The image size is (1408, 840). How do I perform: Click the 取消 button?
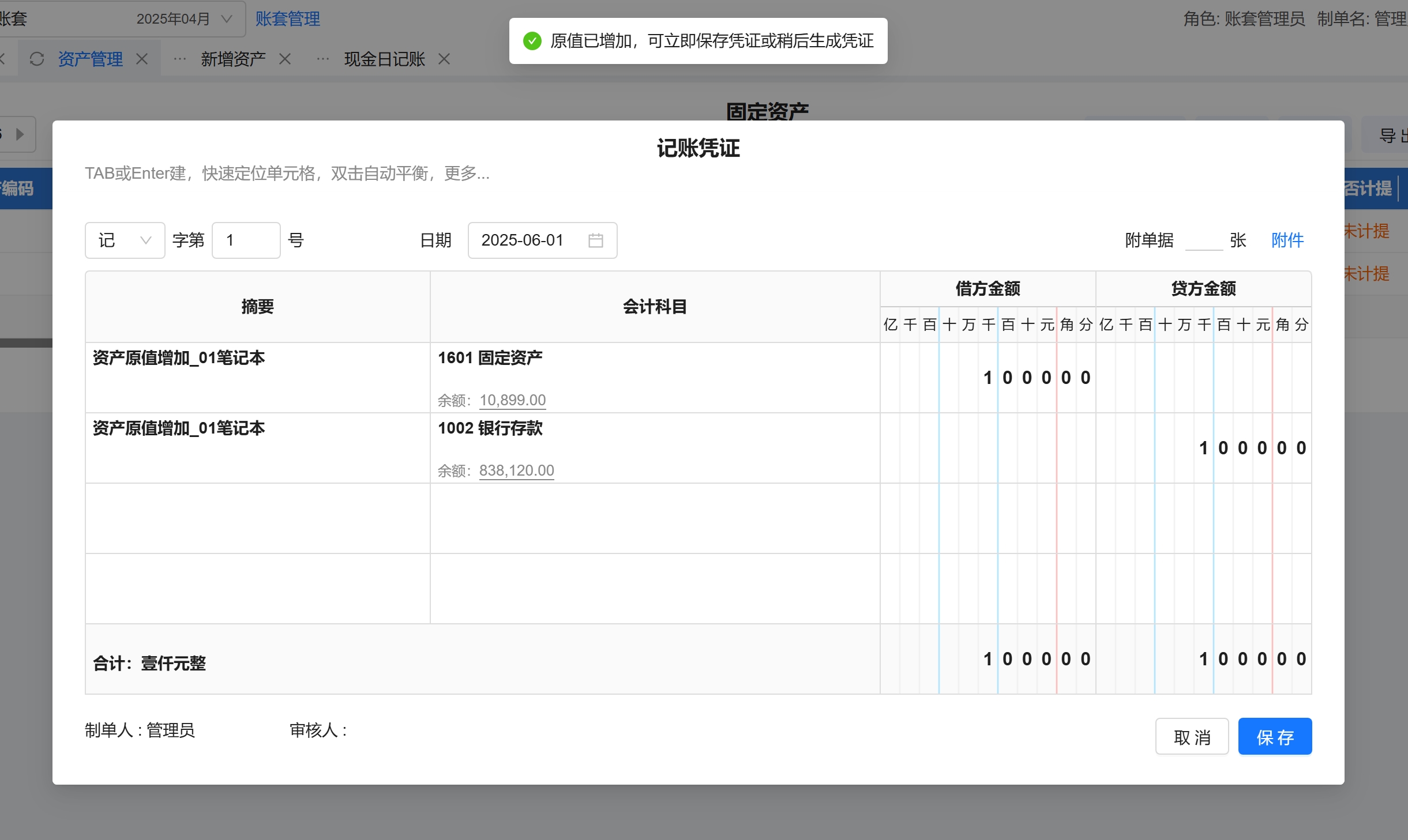tap(1192, 736)
